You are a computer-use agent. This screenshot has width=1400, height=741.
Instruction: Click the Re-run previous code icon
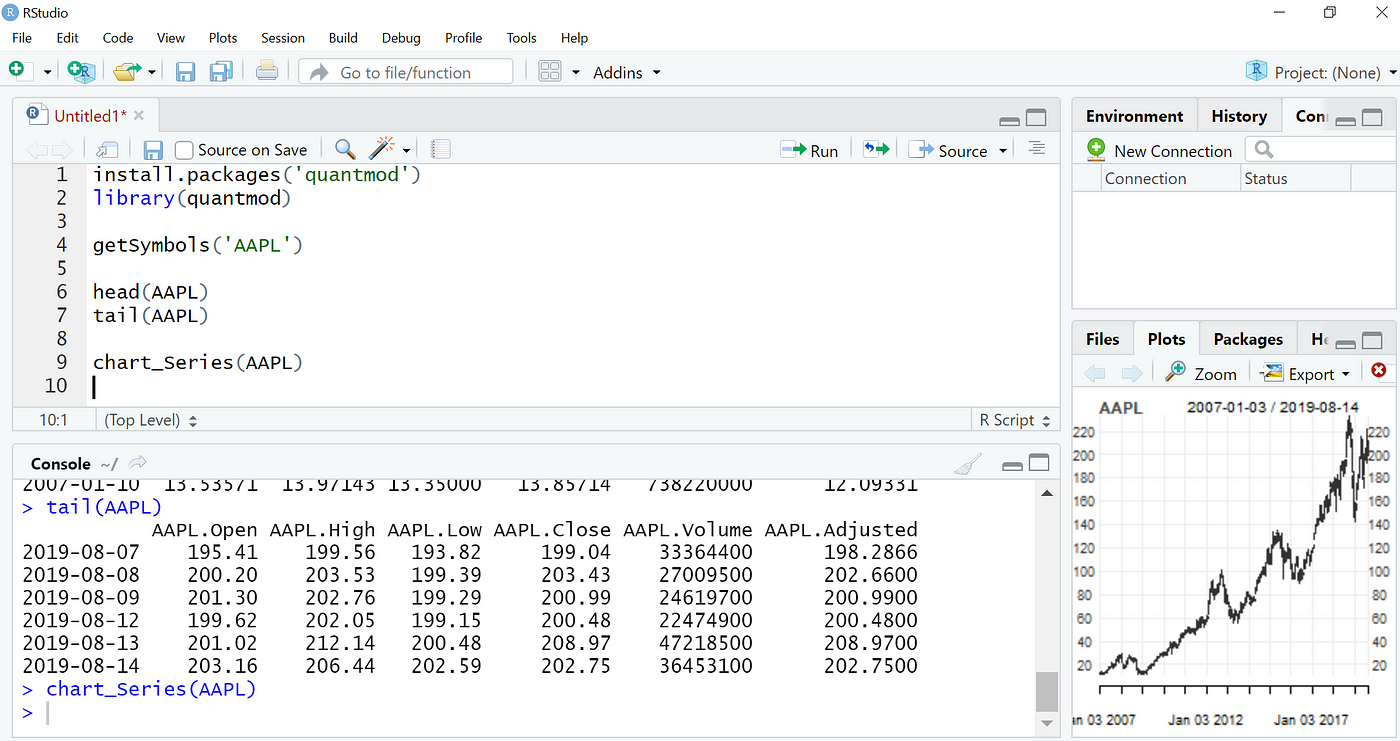(x=876, y=149)
